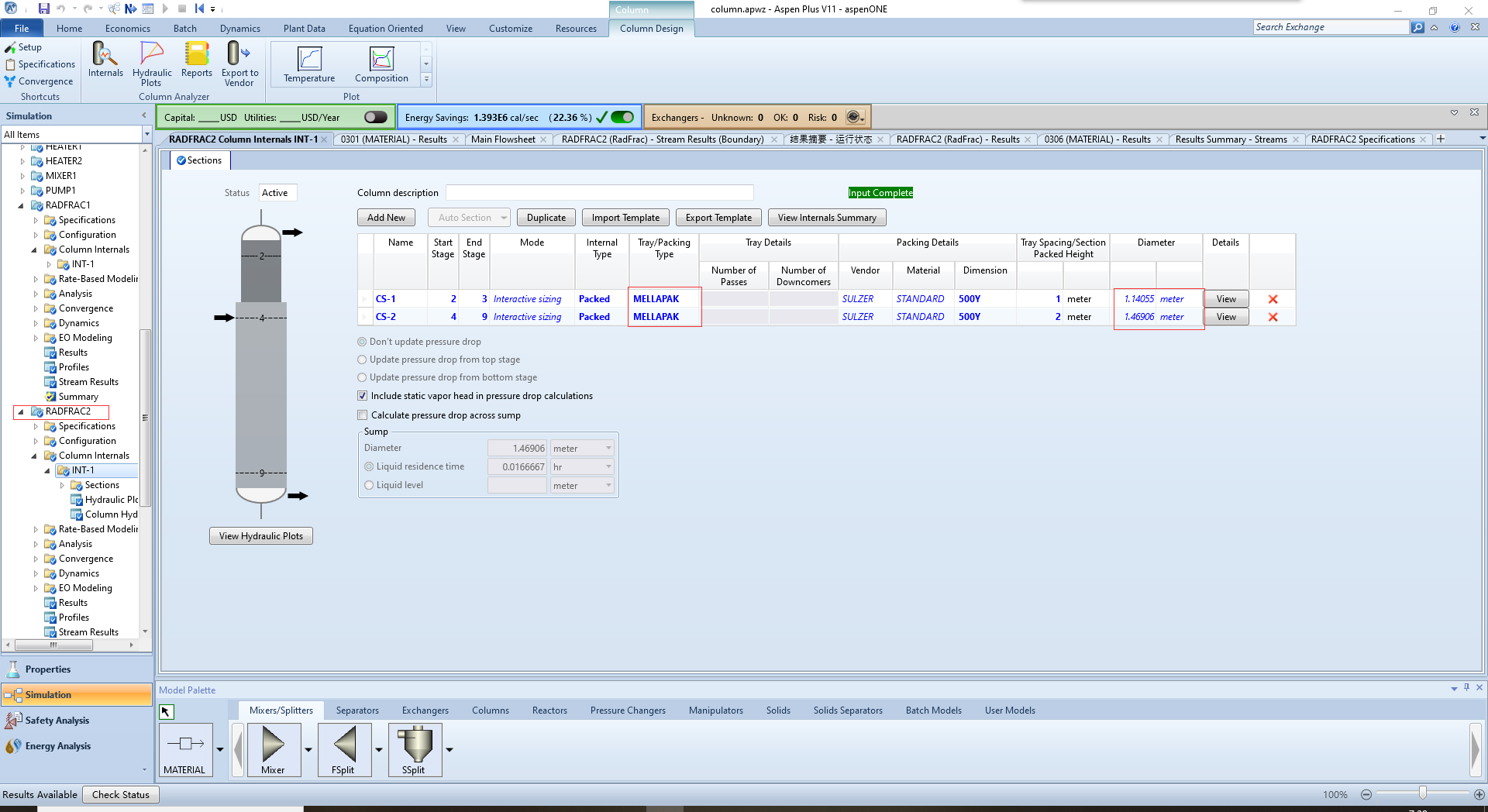Open Specifications shortcut in ribbon
Screen dimensions: 1488x812
click(40, 64)
